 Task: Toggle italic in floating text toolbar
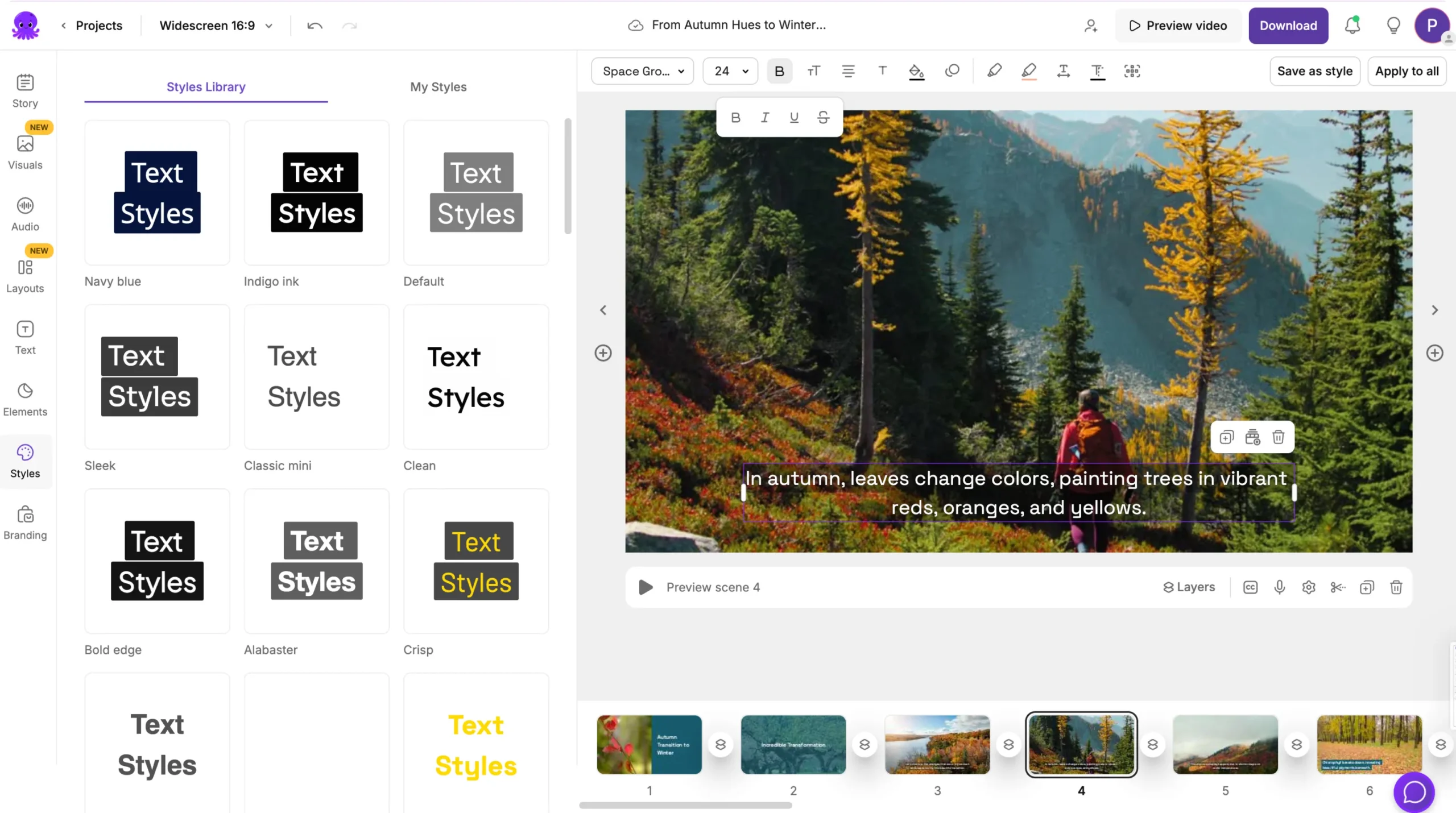click(765, 118)
